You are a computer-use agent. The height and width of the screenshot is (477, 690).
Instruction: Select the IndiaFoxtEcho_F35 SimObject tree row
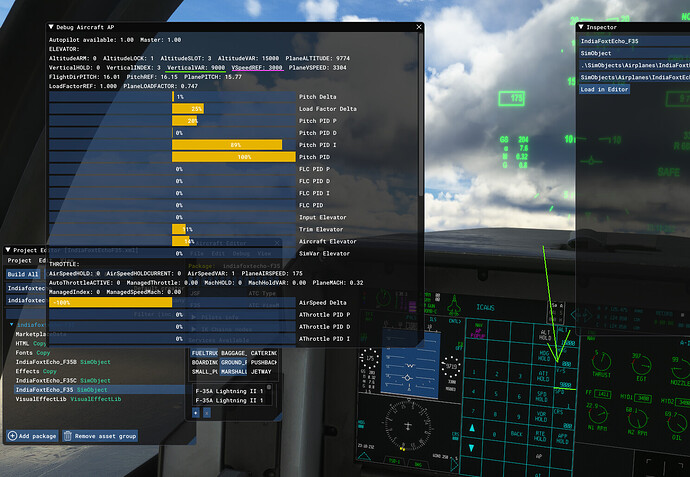pyautogui.click(x=99, y=390)
